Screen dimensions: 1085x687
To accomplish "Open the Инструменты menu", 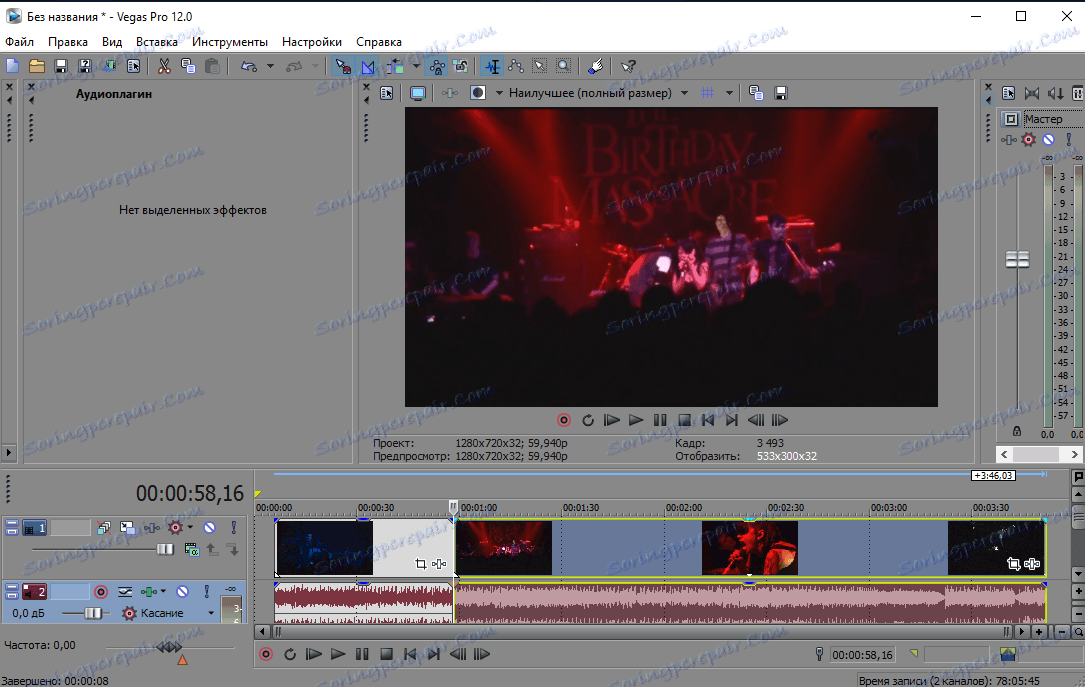I will 229,42.
